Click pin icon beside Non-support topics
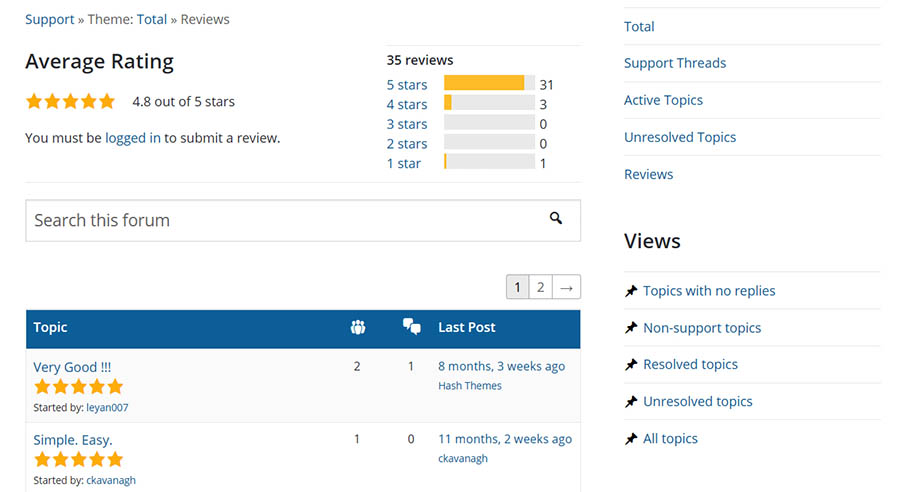This screenshot has height=492, width=900. pos(631,328)
